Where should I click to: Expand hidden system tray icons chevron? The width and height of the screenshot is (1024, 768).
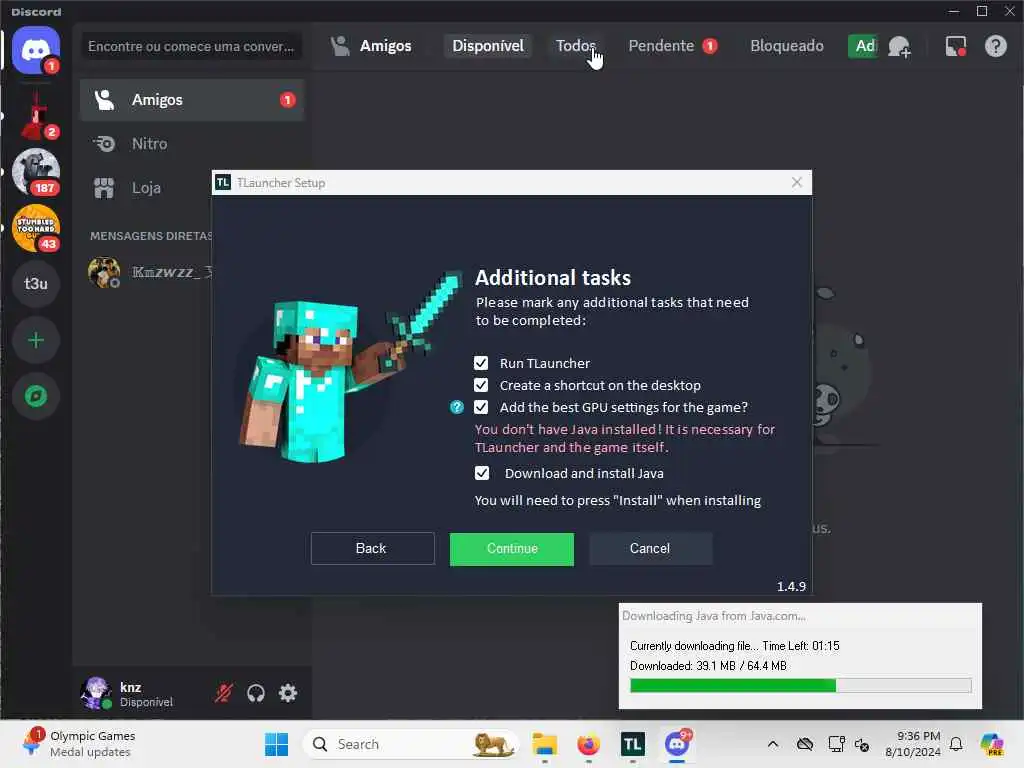click(x=773, y=744)
